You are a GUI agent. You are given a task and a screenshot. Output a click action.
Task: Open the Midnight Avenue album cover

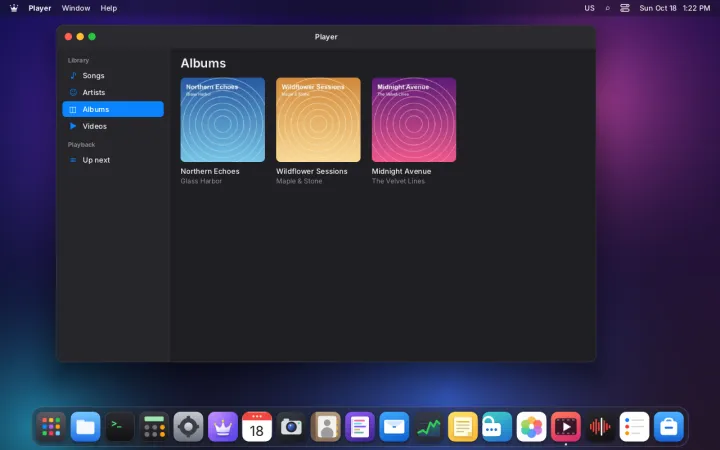pos(414,120)
